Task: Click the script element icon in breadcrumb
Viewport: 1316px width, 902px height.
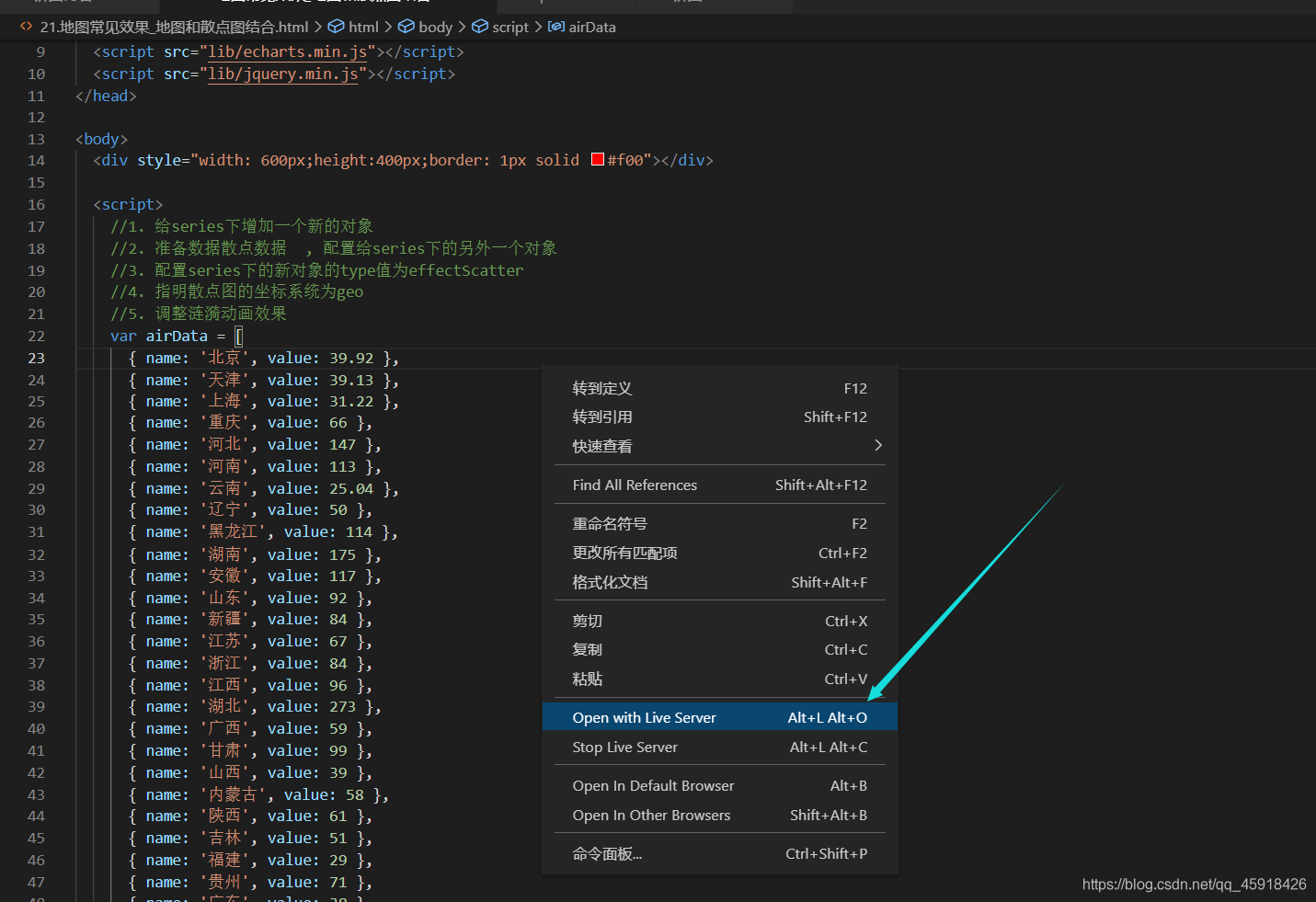Action: point(480,27)
